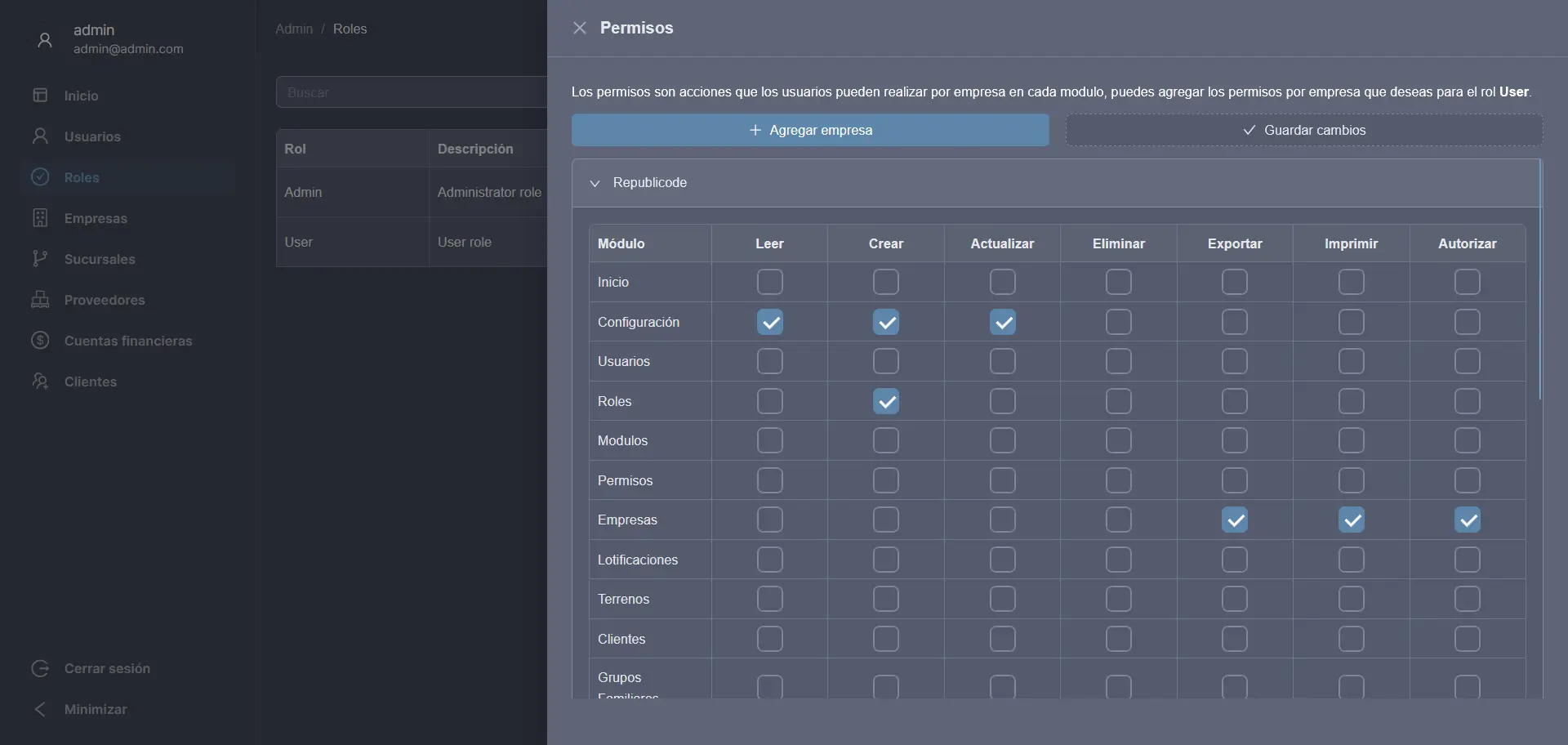
Task: Check Leer permission for Usuarios row
Action: pyautogui.click(x=770, y=361)
